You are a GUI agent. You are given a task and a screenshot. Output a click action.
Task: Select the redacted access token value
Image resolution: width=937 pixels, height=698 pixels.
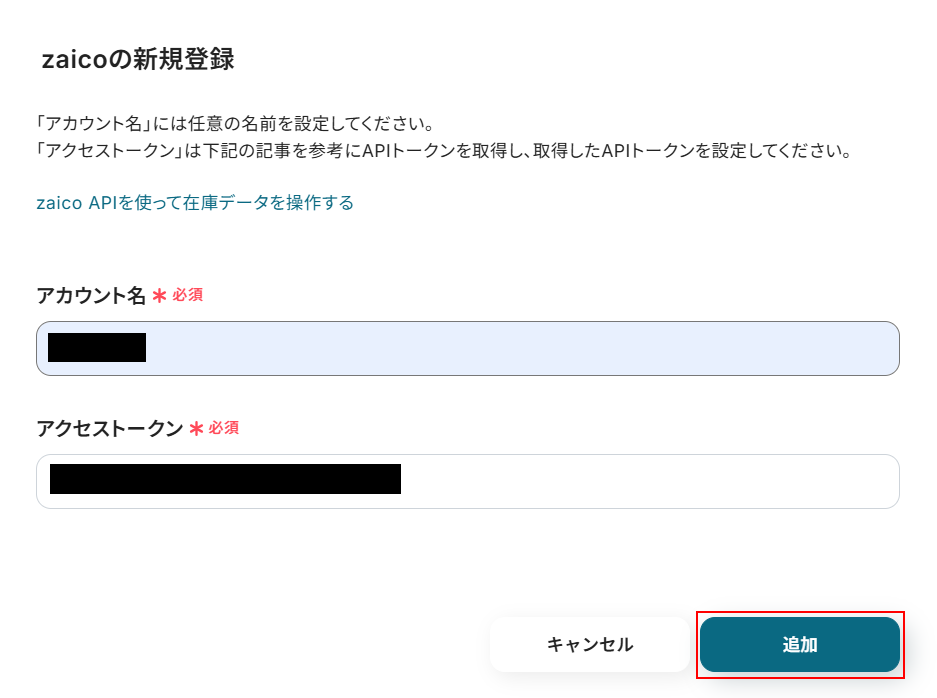(225, 480)
